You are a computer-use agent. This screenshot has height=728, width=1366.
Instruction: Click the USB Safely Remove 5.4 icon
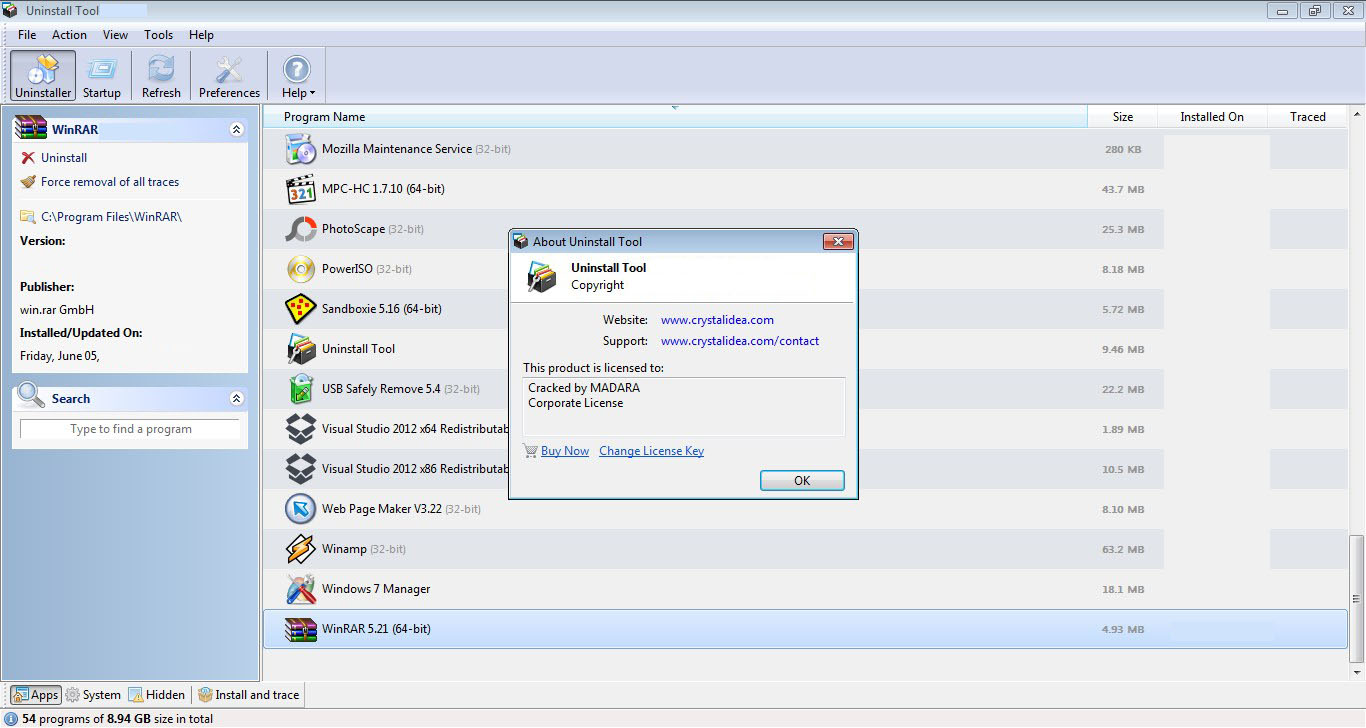301,389
